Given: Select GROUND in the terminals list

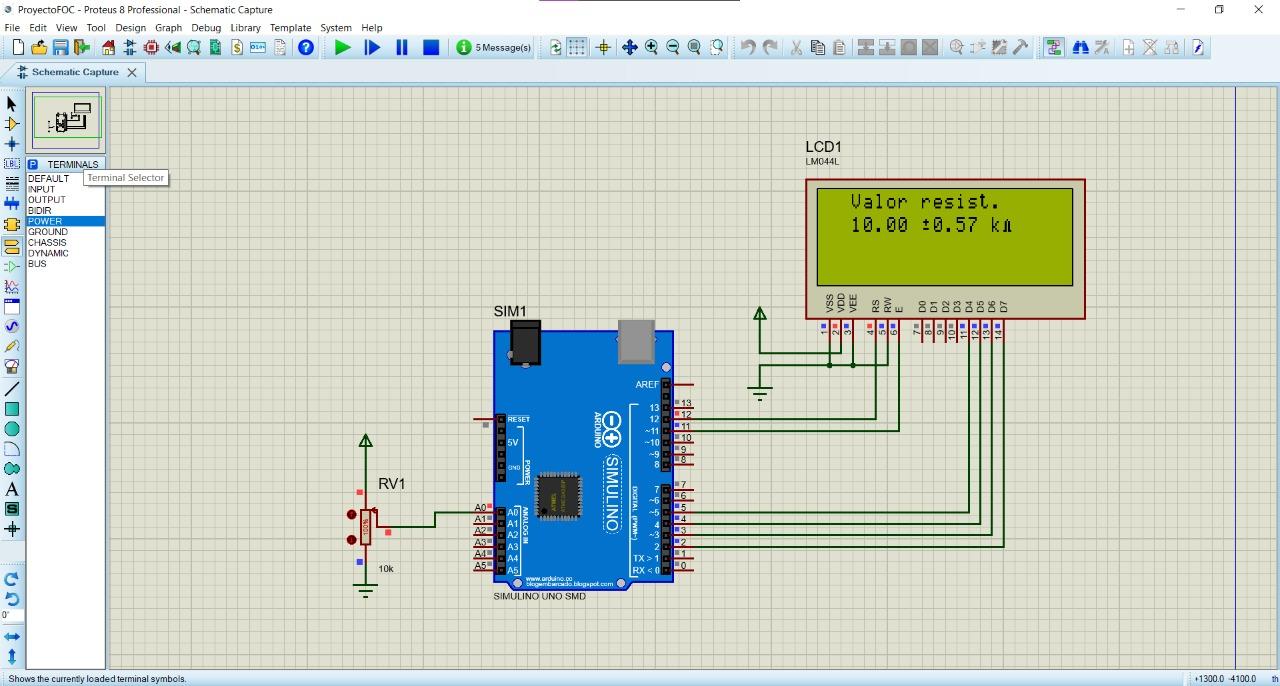Looking at the screenshot, I should click(x=66, y=232).
